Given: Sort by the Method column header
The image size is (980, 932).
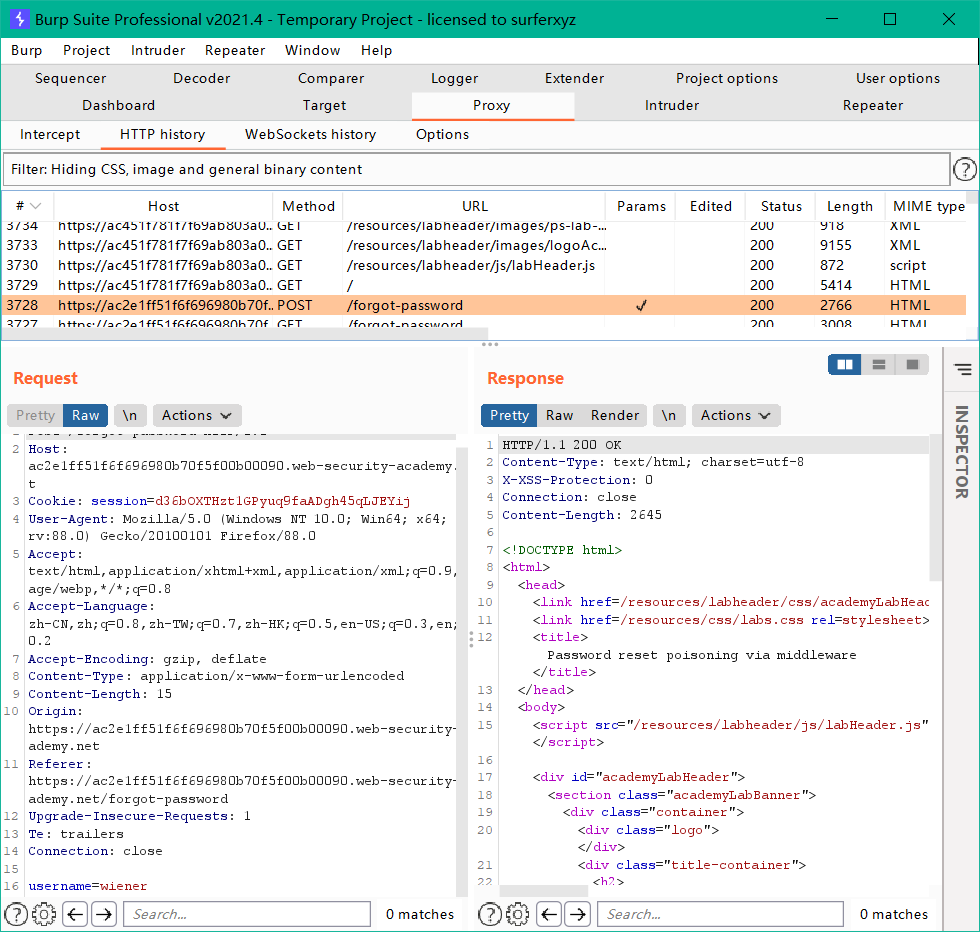Looking at the screenshot, I should click(x=308, y=206).
